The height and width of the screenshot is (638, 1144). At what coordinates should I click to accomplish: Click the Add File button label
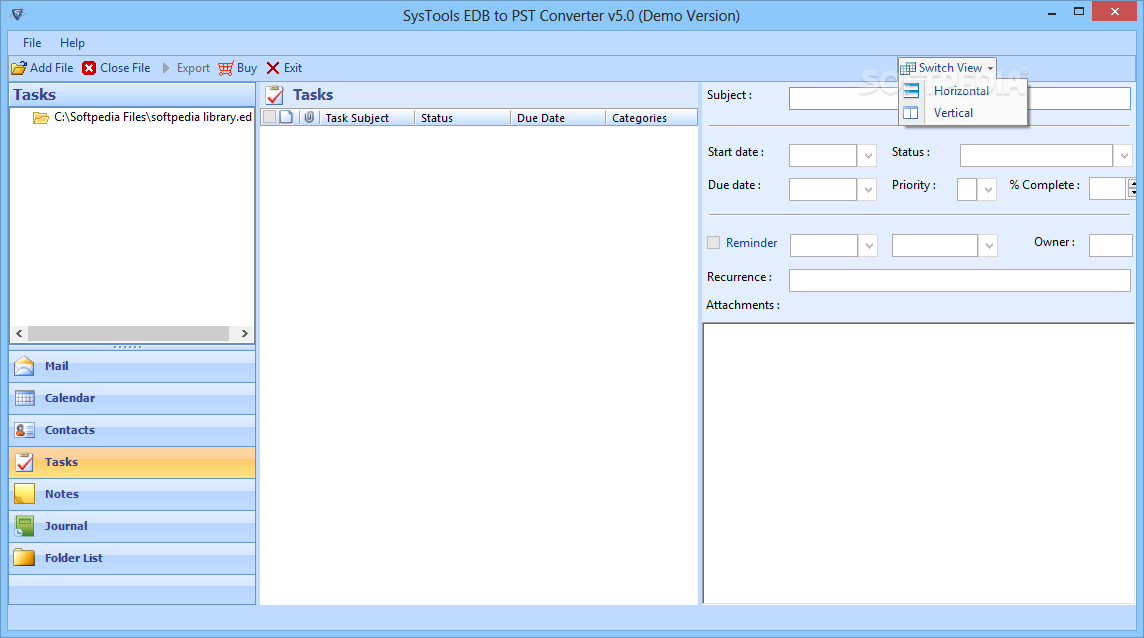(x=52, y=68)
